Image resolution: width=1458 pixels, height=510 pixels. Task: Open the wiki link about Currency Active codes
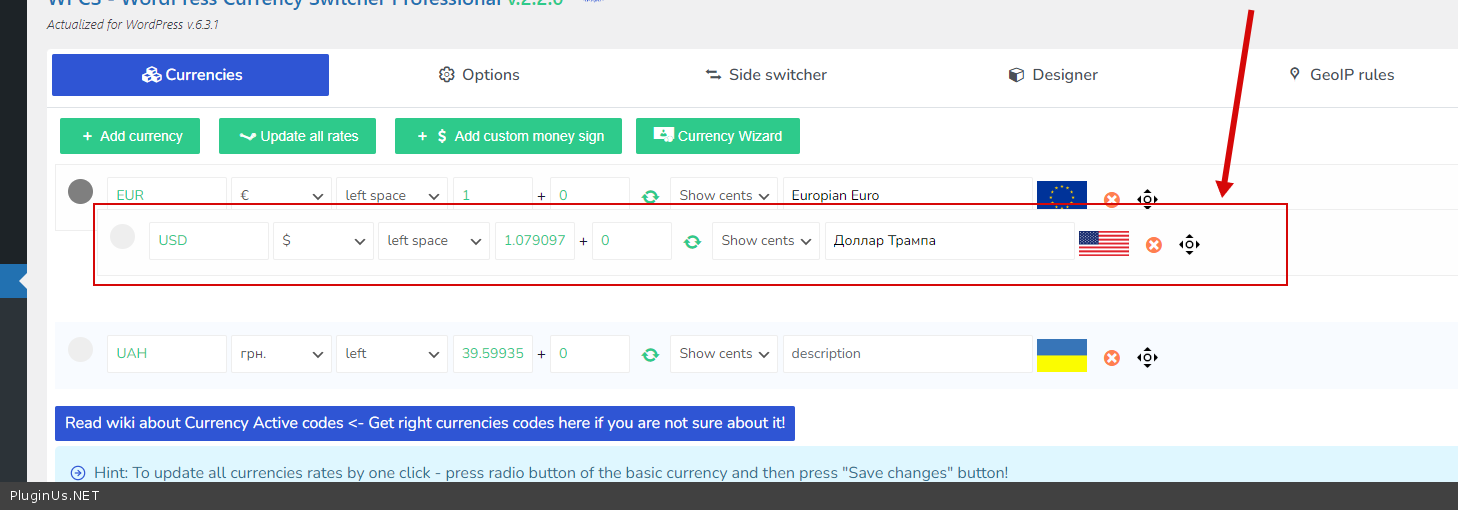click(425, 423)
